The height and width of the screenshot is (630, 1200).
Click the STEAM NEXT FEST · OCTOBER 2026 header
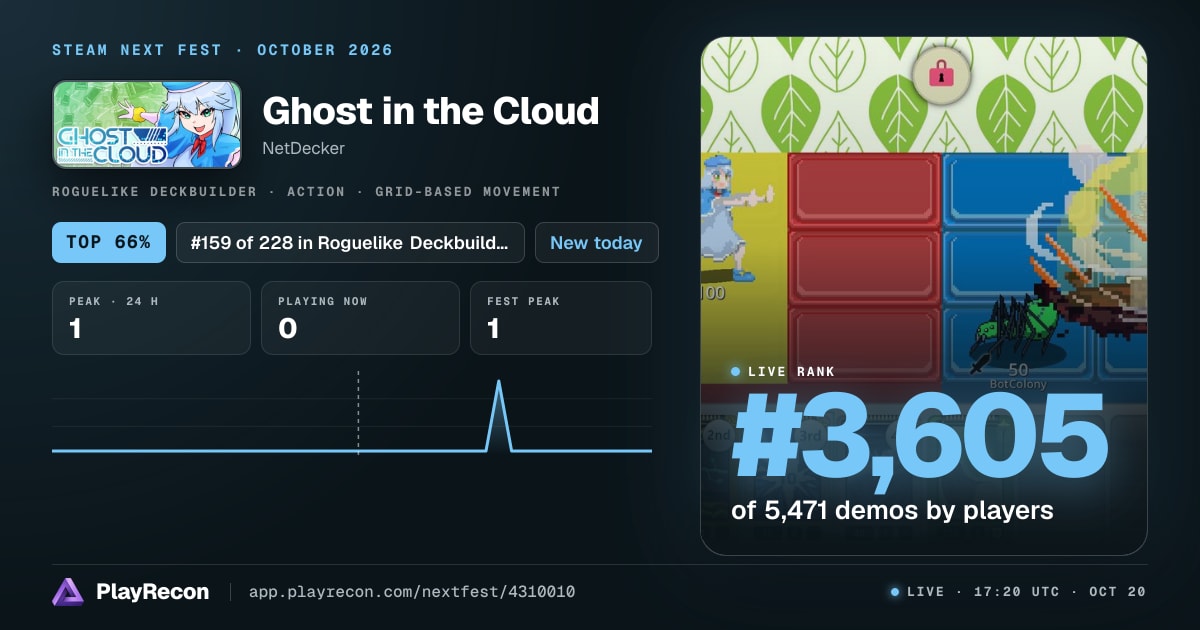pyautogui.click(x=222, y=50)
